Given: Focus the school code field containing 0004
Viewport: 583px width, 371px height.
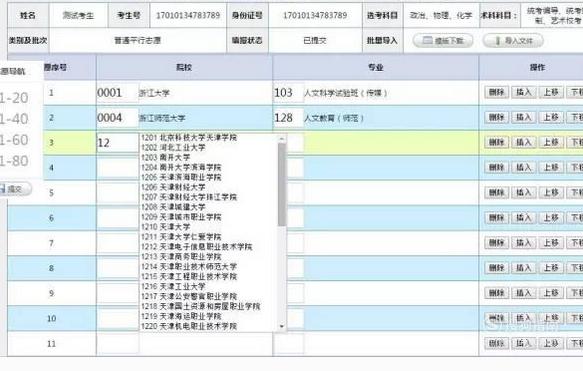Looking at the screenshot, I should [x=117, y=118].
